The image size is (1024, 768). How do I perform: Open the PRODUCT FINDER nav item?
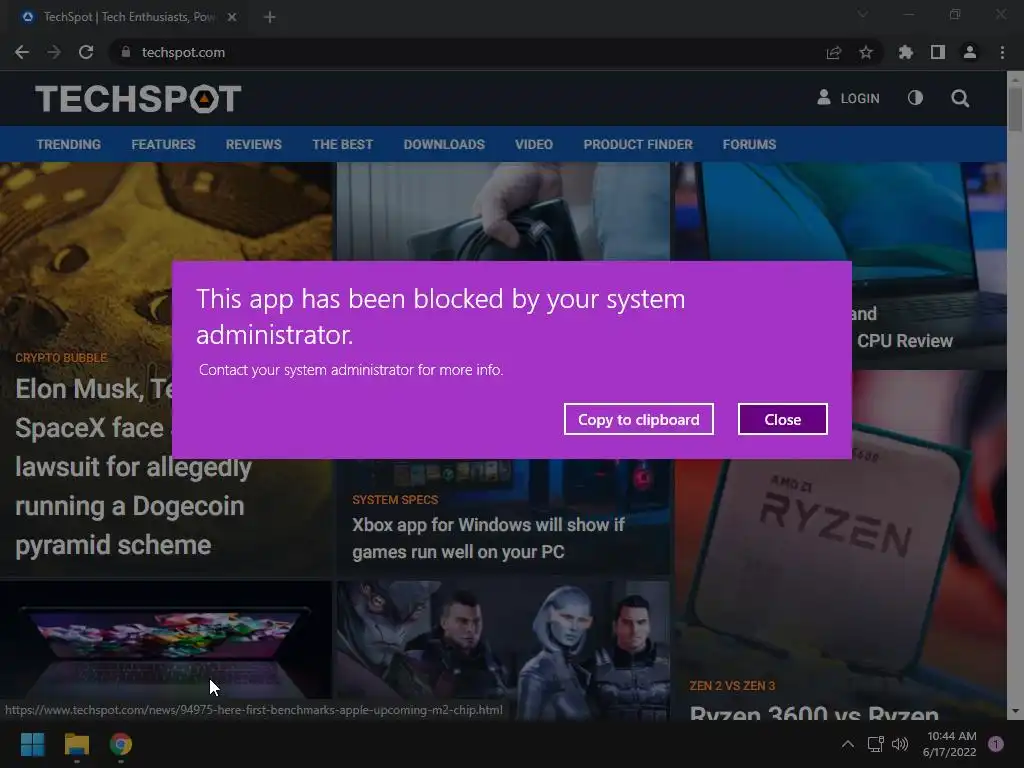point(637,144)
